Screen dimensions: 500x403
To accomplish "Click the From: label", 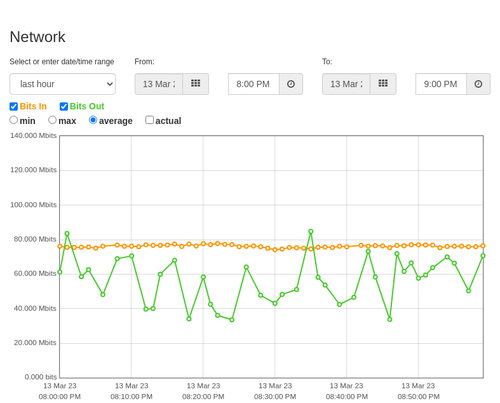I will click(144, 62).
